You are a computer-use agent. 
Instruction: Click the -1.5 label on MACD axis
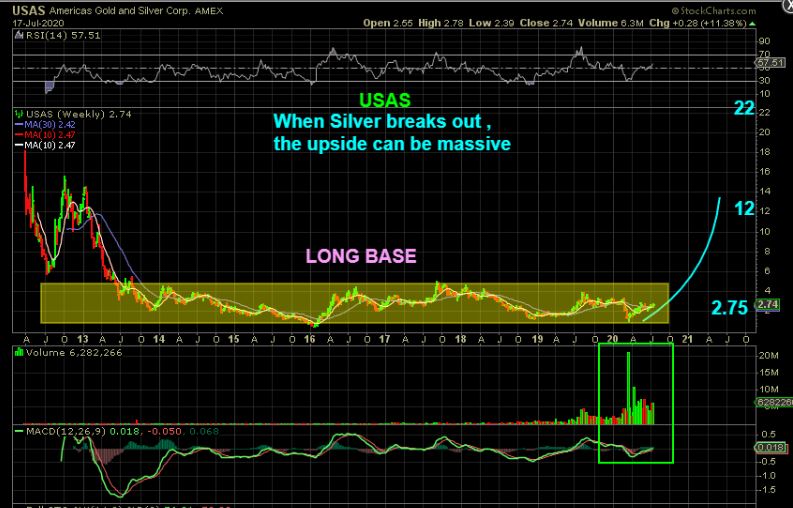pyautogui.click(x=768, y=490)
